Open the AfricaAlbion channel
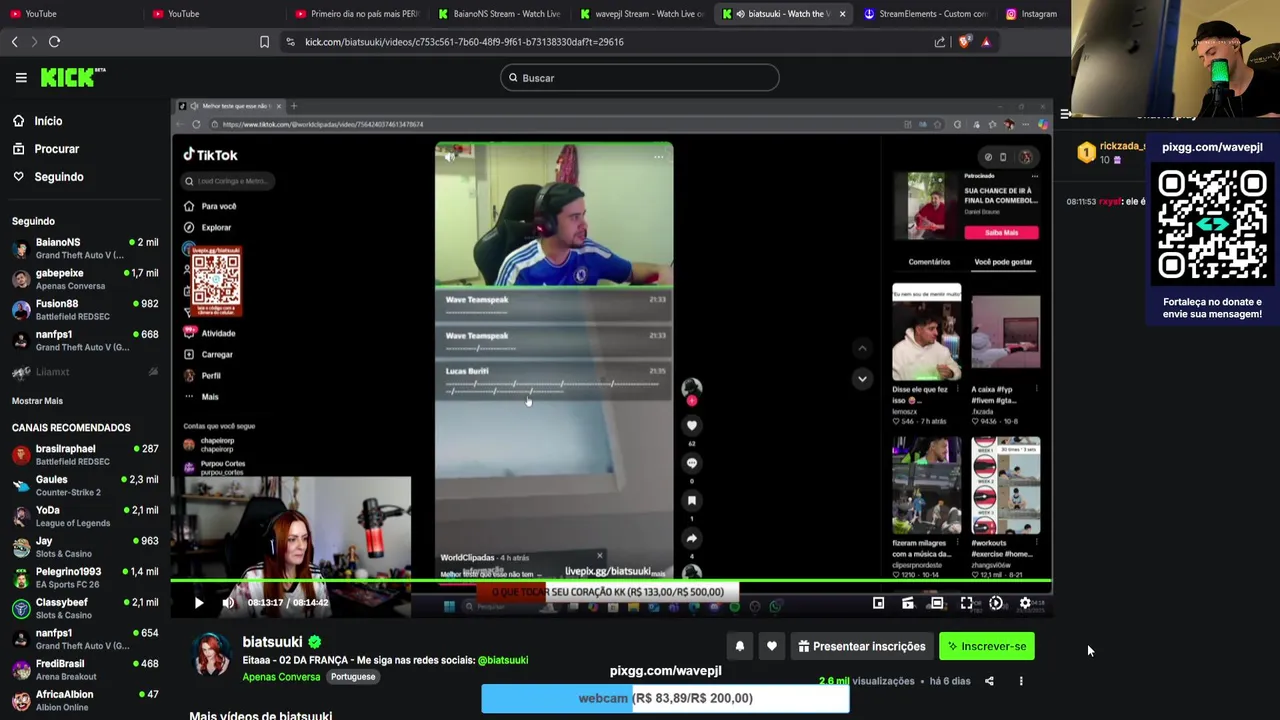The height and width of the screenshot is (720, 1280). [85, 700]
